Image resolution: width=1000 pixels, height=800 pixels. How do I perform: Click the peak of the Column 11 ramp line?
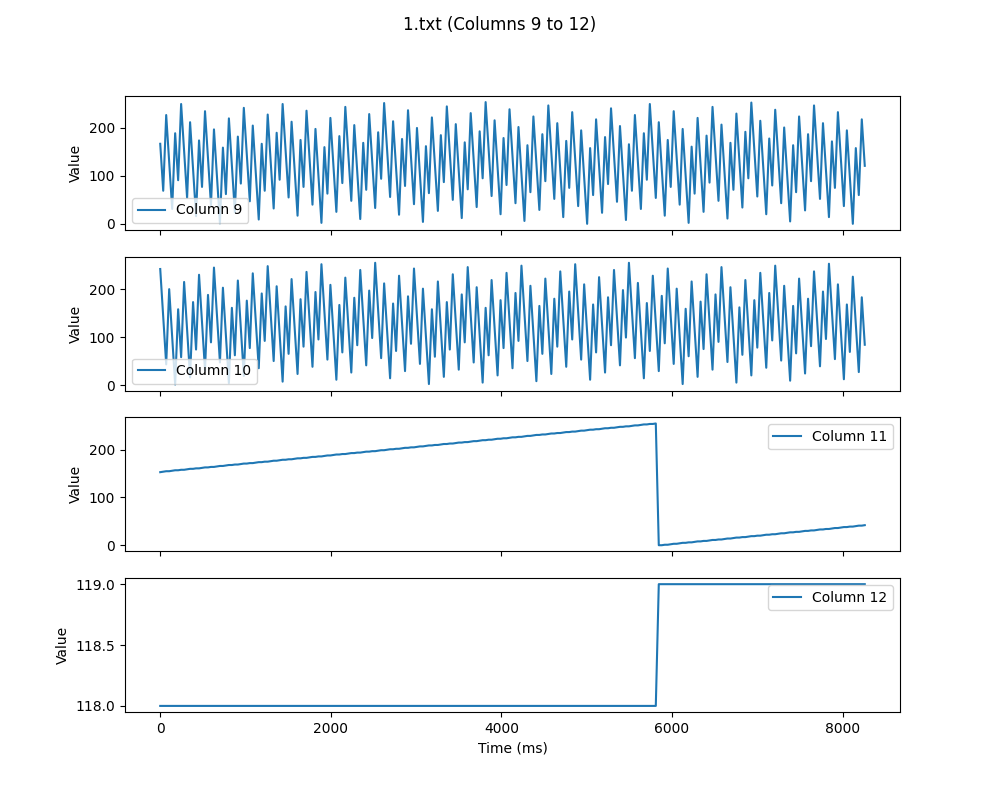pos(655,424)
